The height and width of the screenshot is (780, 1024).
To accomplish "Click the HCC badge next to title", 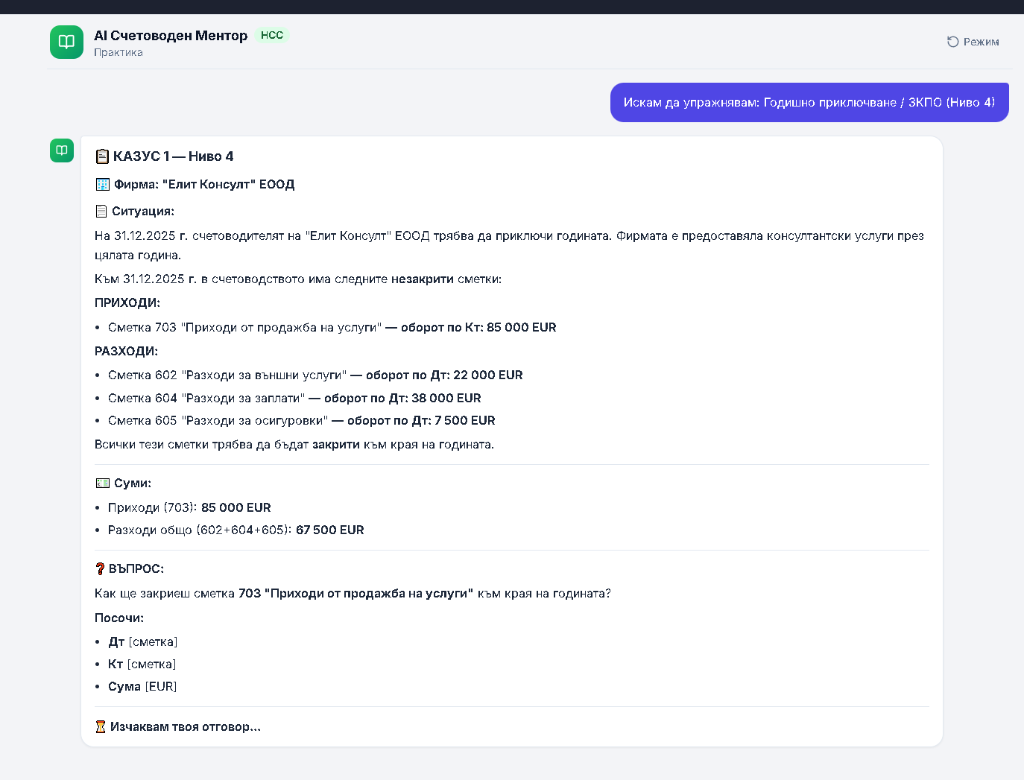I will [272, 35].
